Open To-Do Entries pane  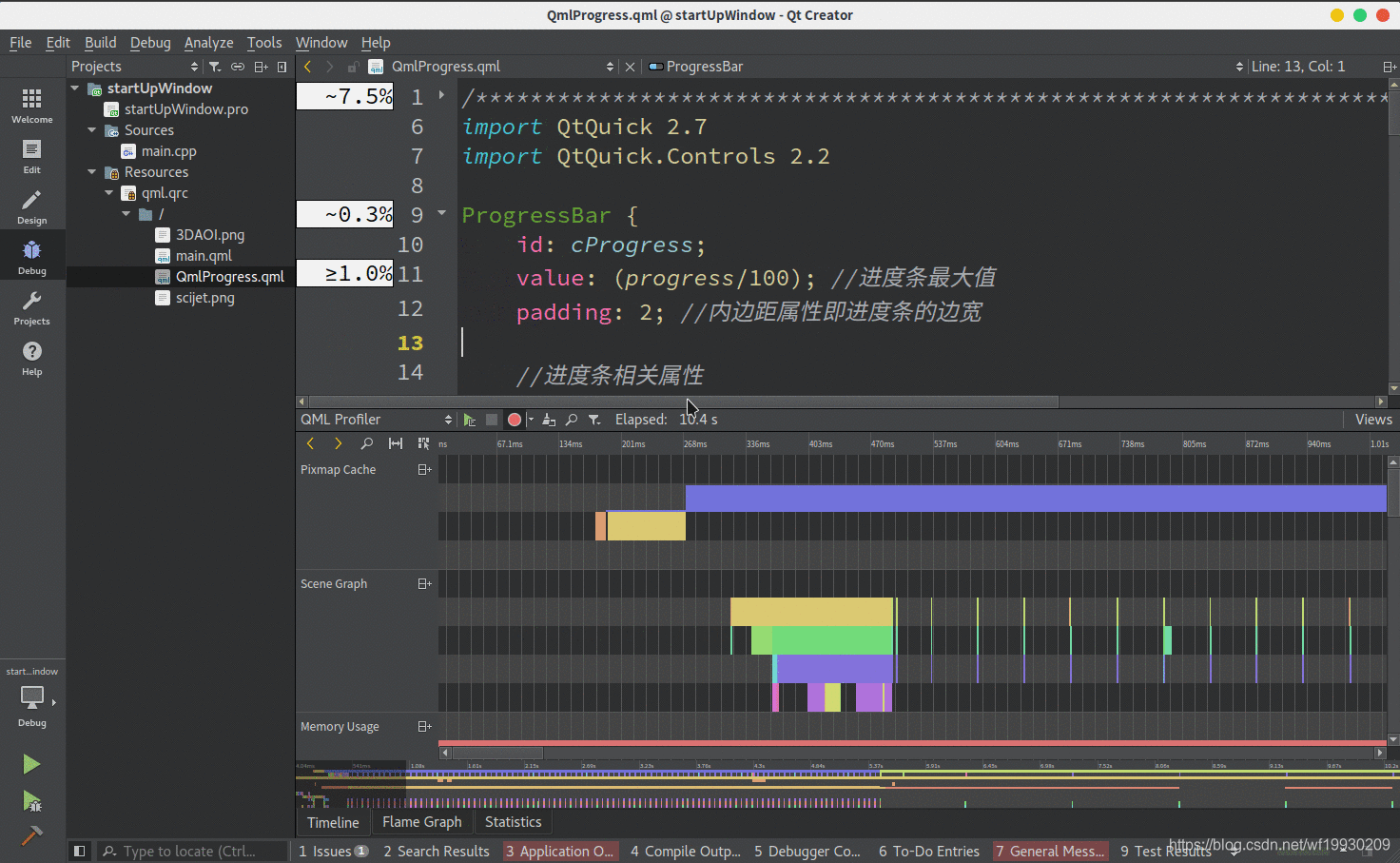(929, 852)
